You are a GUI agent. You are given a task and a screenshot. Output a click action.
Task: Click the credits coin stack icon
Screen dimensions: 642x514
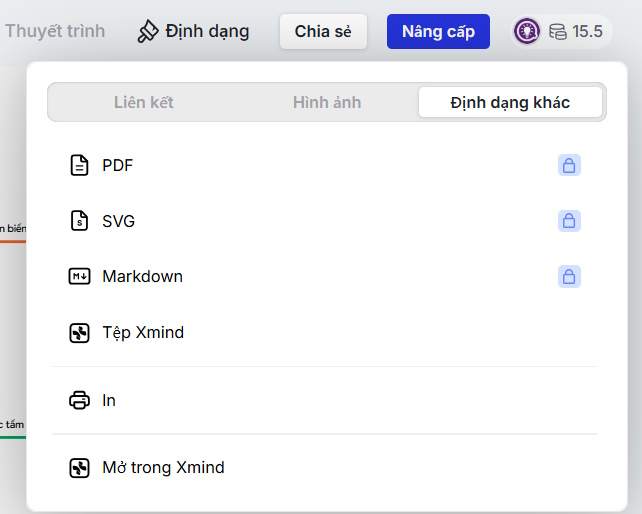558,32
